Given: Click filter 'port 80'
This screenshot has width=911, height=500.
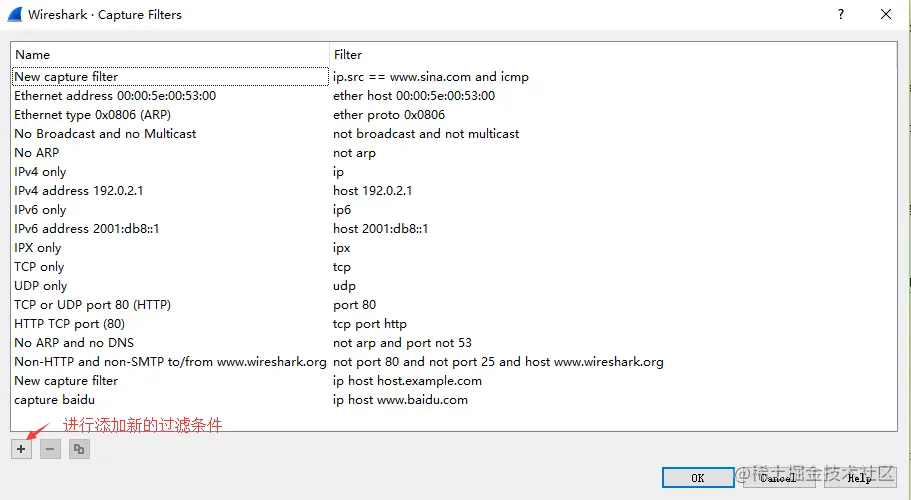Looking at the screenshot, I should 354,305.
